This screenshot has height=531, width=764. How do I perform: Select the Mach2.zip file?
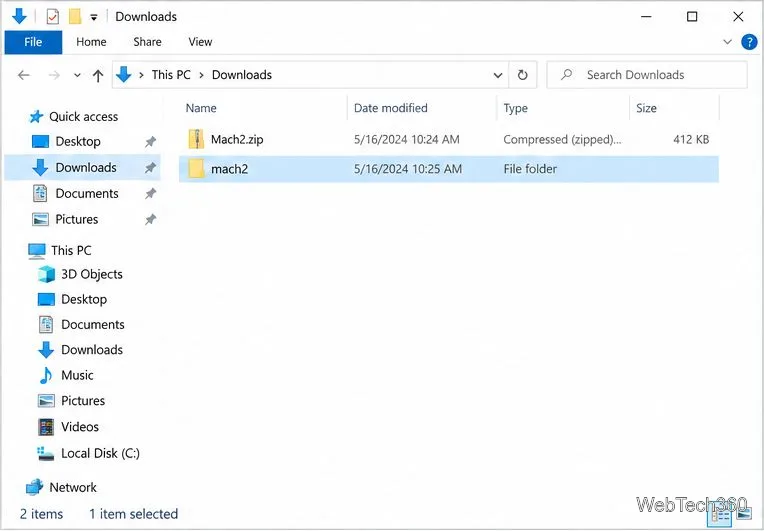coord(448,140)
